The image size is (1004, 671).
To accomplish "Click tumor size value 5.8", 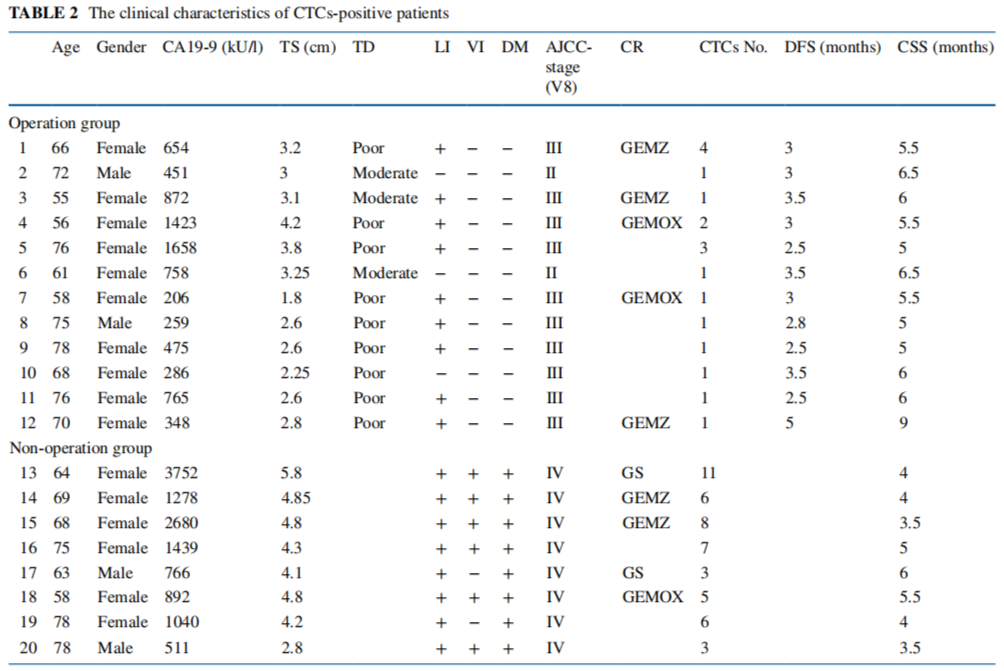I will (x=291, y=473).
